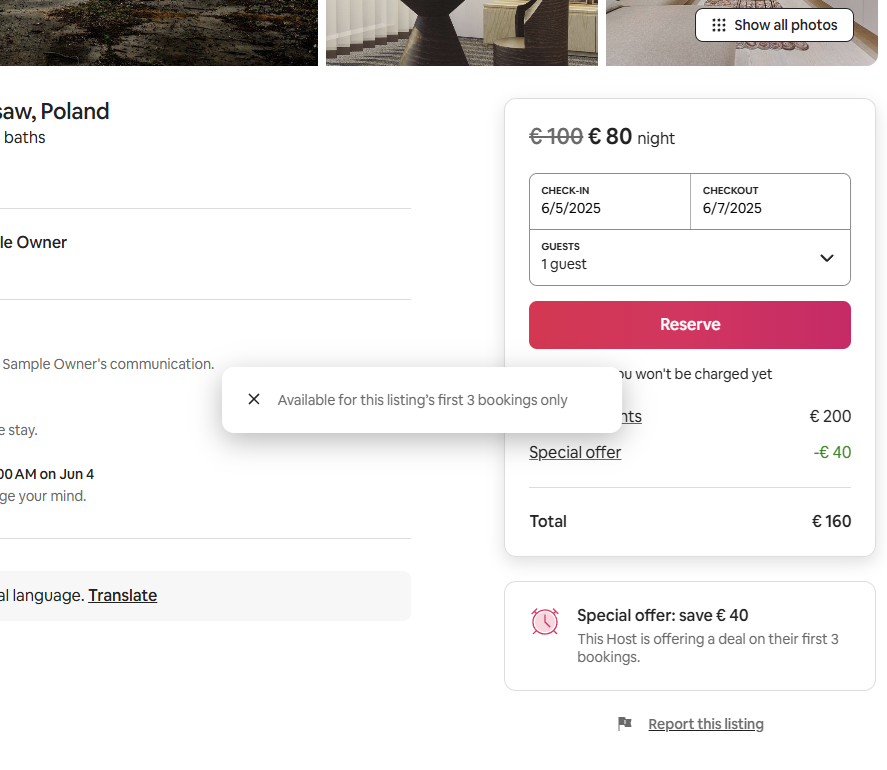887x770 pixels.
Task: Open the Checkout date field
Action: pos(770,201)
